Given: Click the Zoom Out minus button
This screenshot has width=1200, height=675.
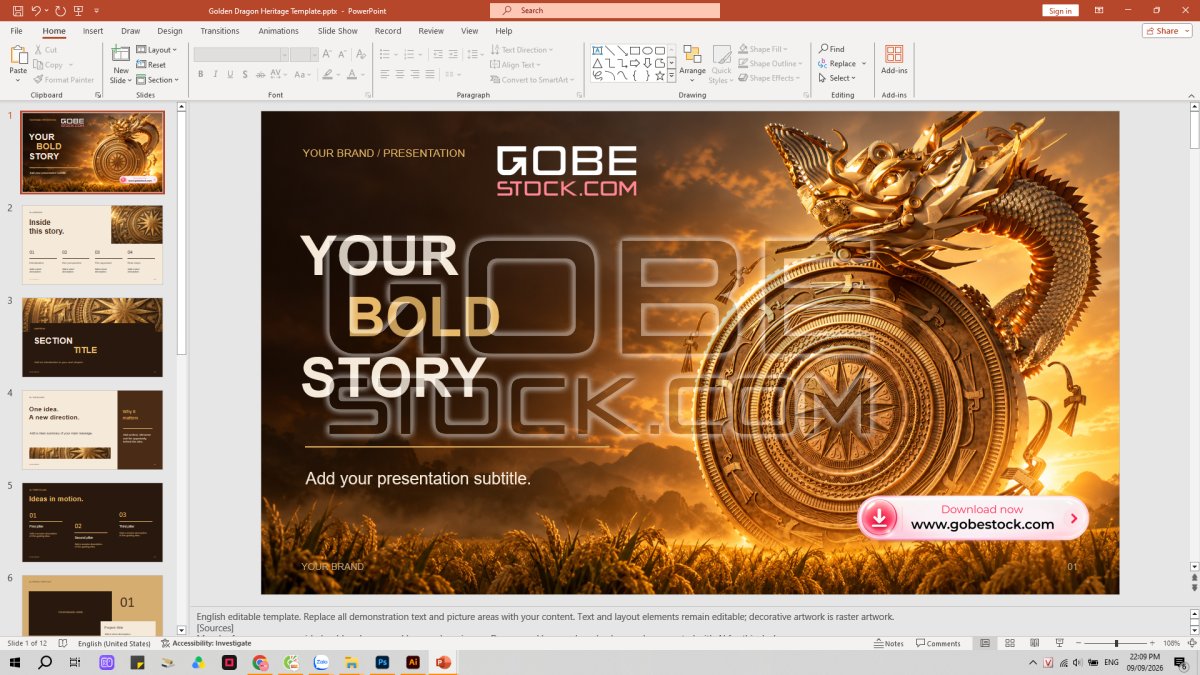Looking at the screenshot, I should click(1080, 643).
